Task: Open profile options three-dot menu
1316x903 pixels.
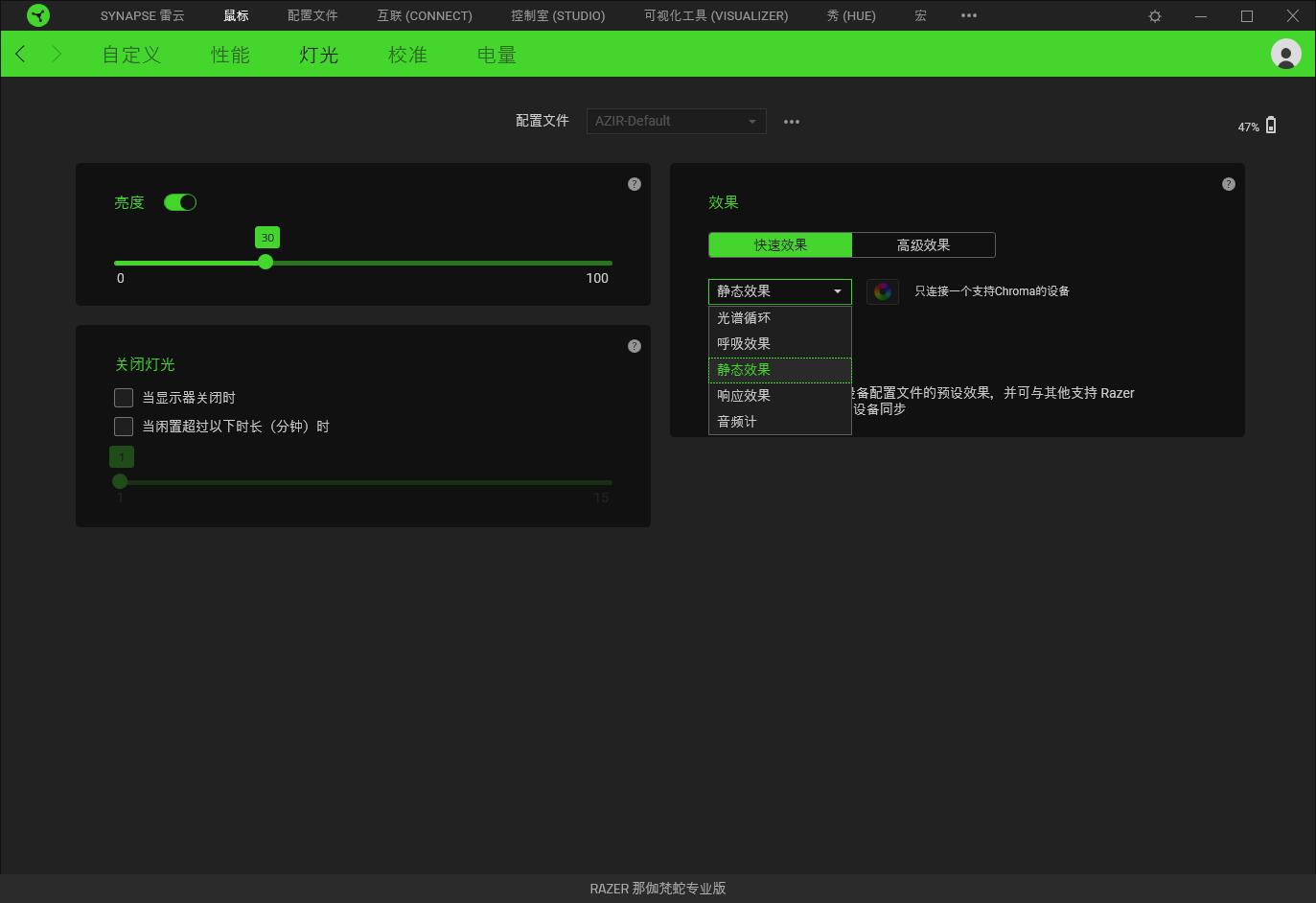Action: click(x=792, y=122)
